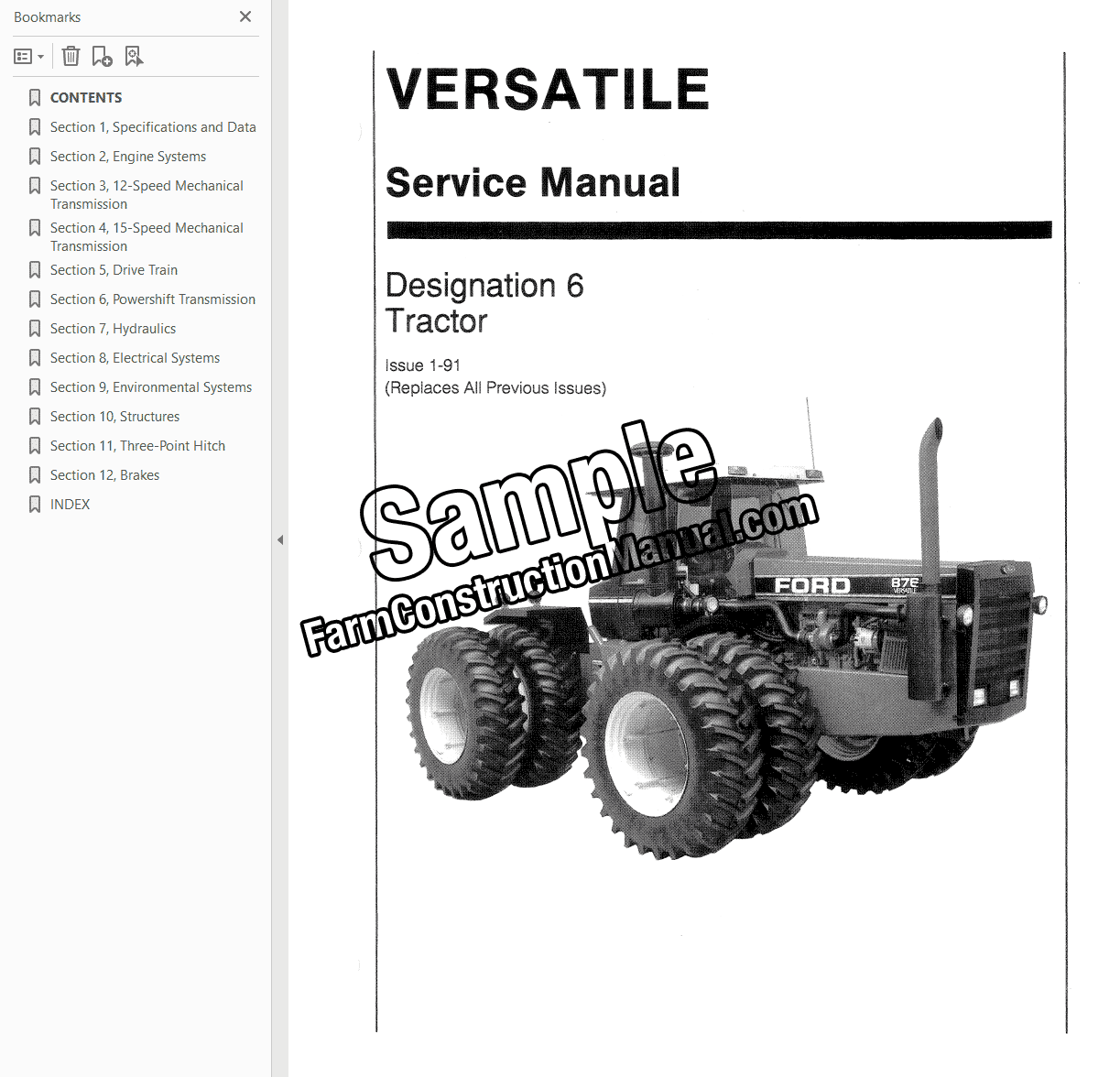Open Section 4, 15-Speed Mechanical Transmission

(x=147, y=237)
